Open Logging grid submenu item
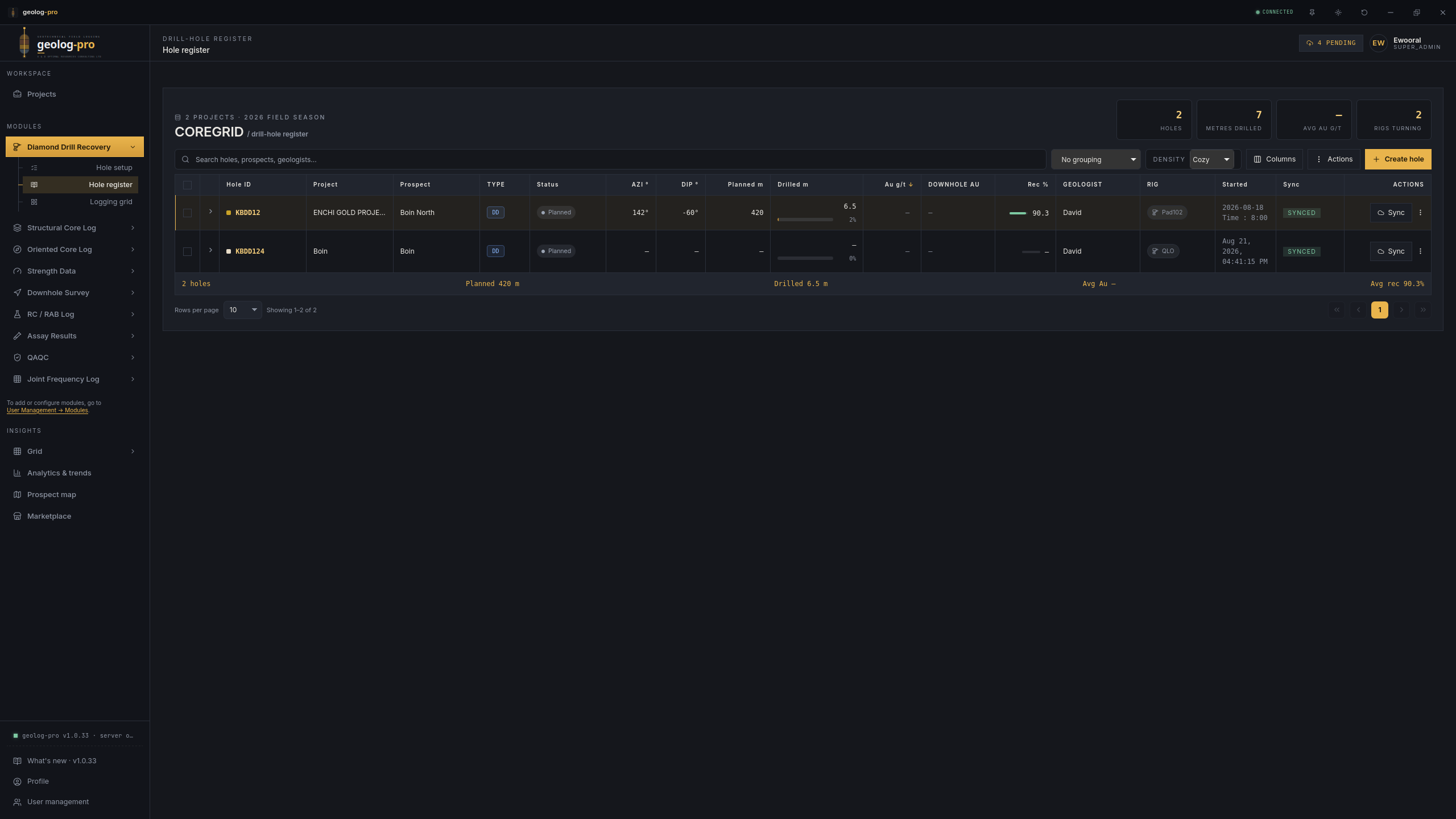This screenshot has width=1456, height=819. point(80,202)
